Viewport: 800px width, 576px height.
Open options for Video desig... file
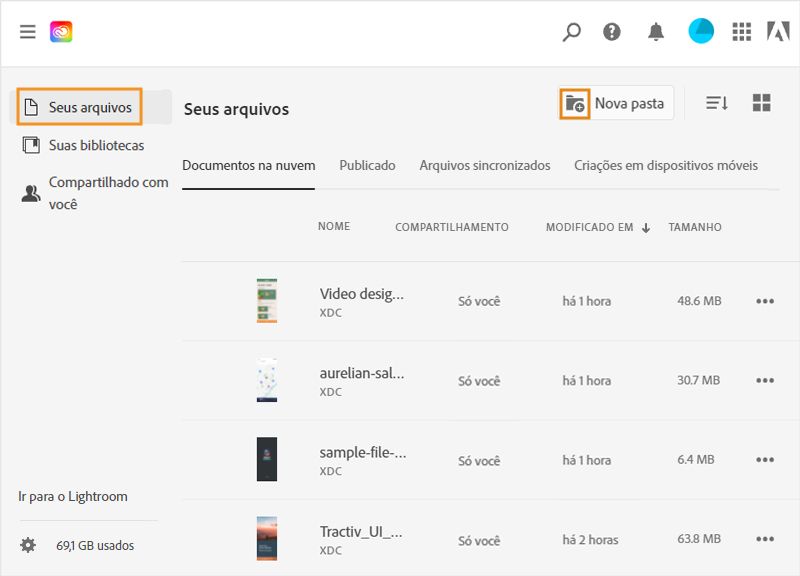coord(765,300)
